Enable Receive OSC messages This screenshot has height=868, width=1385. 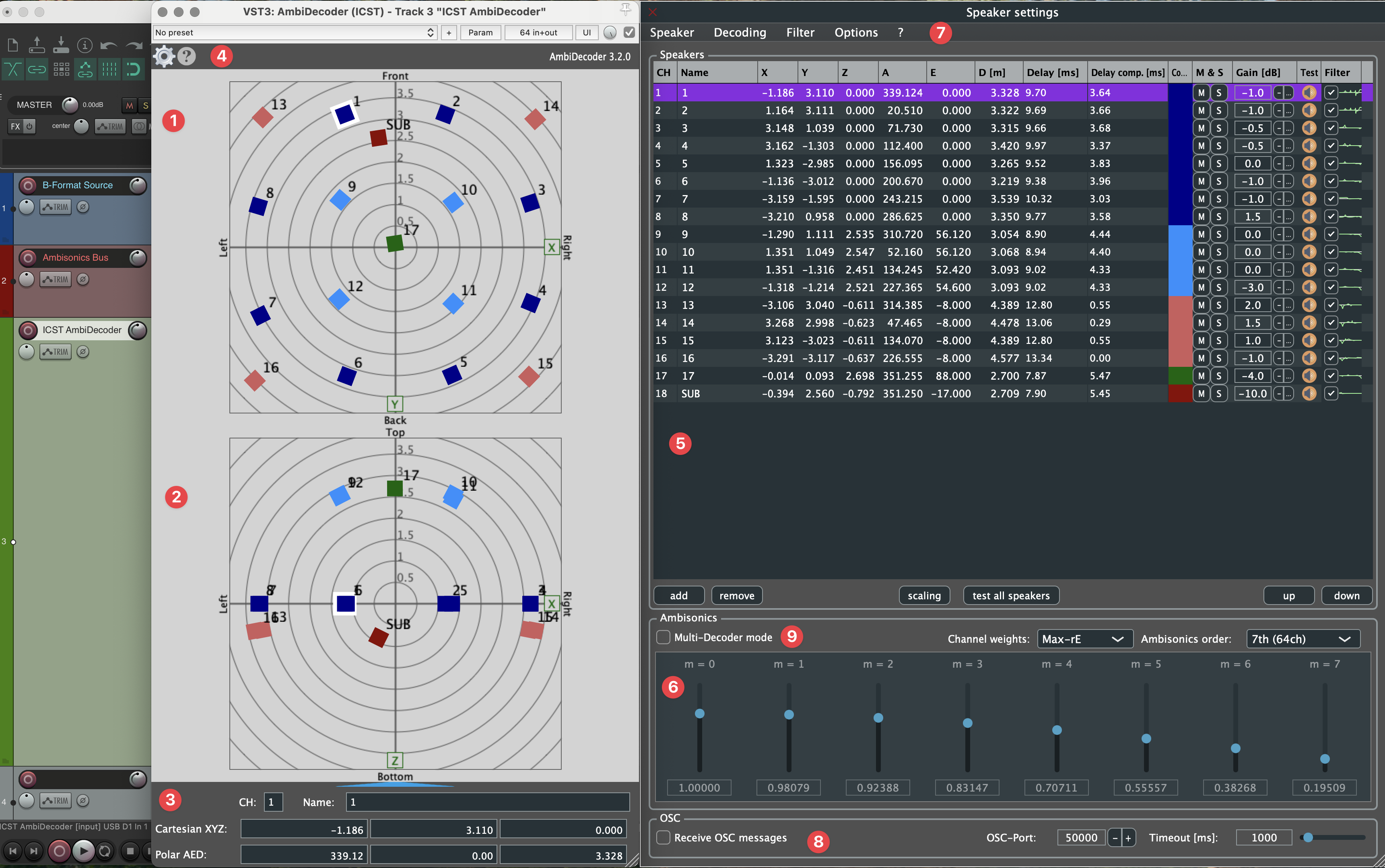click(663, 837)
